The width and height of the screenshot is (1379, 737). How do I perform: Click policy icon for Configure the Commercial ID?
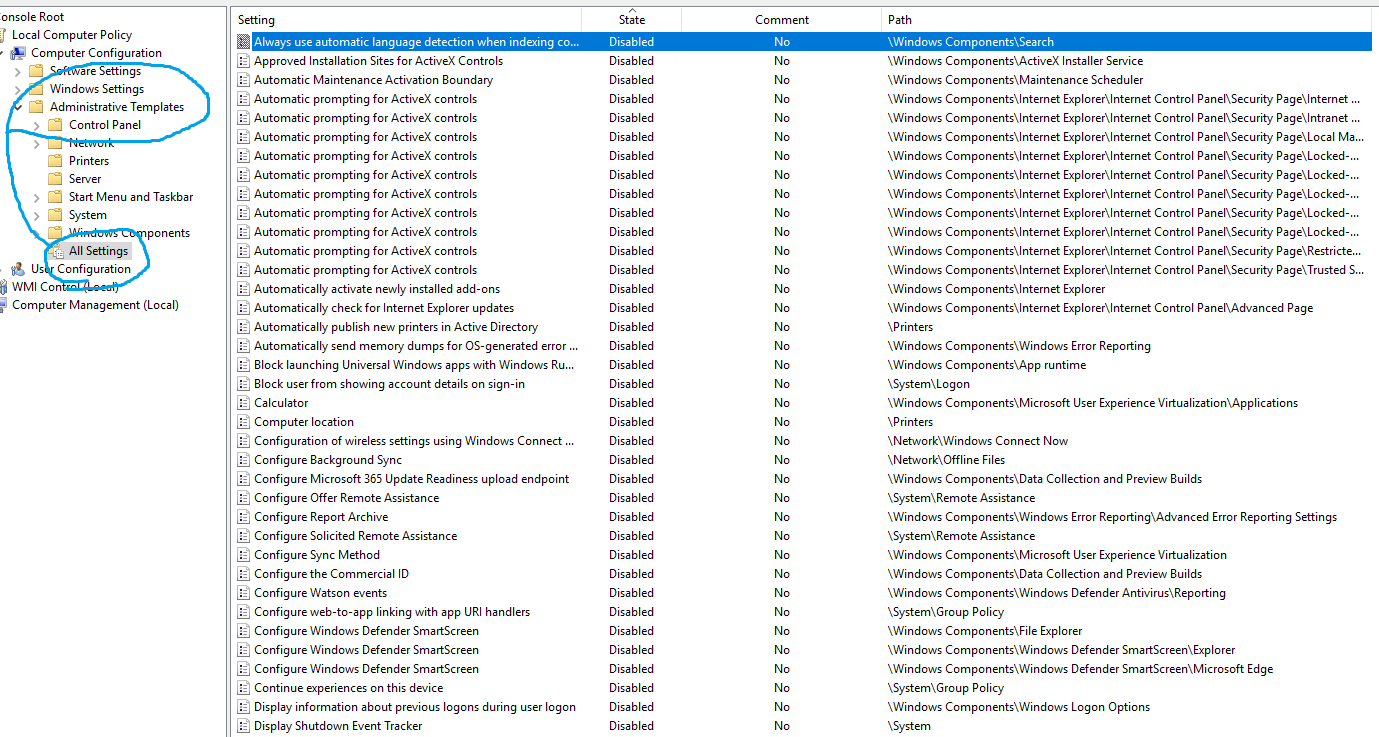pos(244,574)
